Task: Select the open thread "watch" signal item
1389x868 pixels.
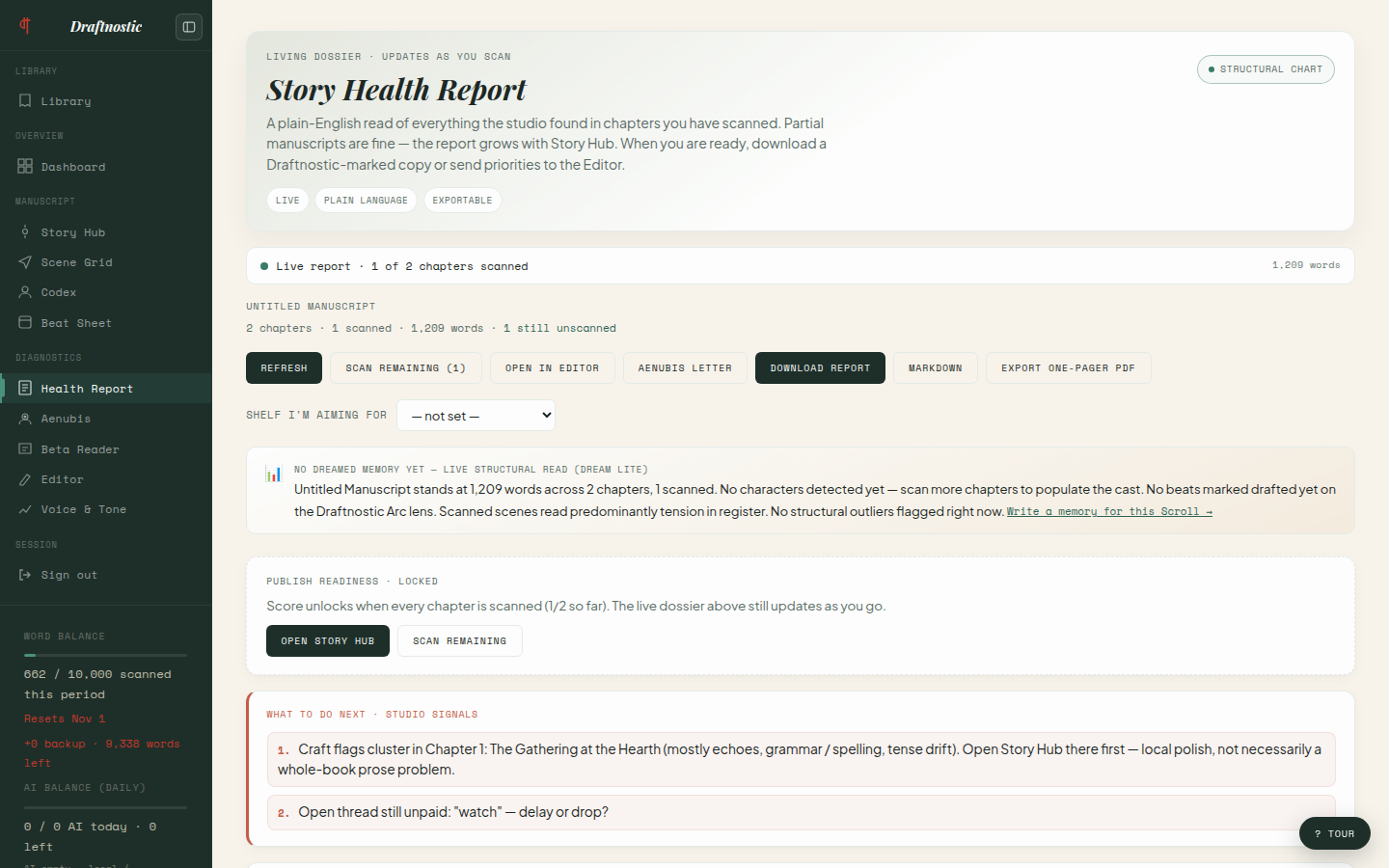Action: pos(801,812)
